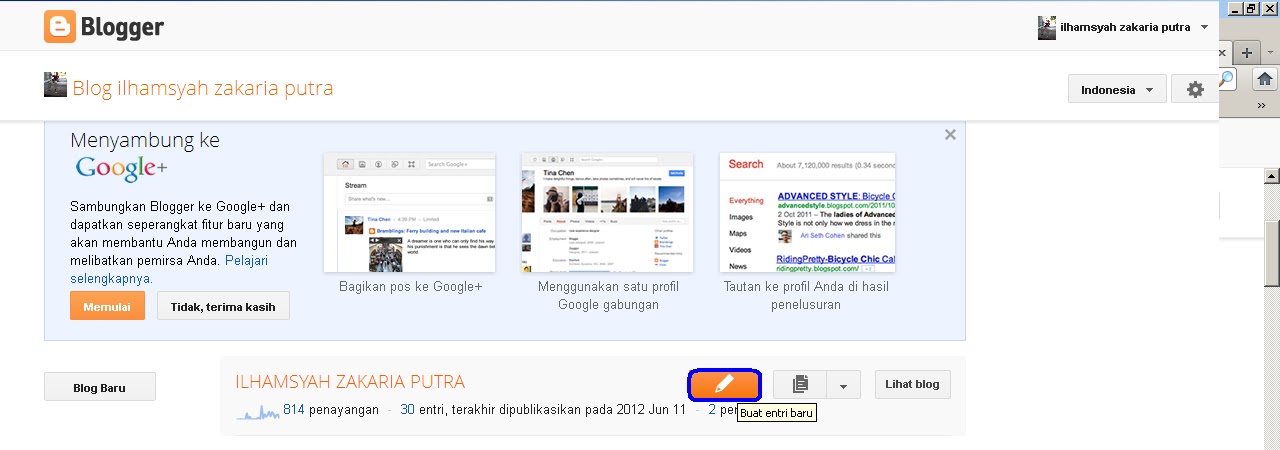This screenshot has height=450, width=1280.
Task: Click the 814 pageviews count link
Action: pos(294,409)
